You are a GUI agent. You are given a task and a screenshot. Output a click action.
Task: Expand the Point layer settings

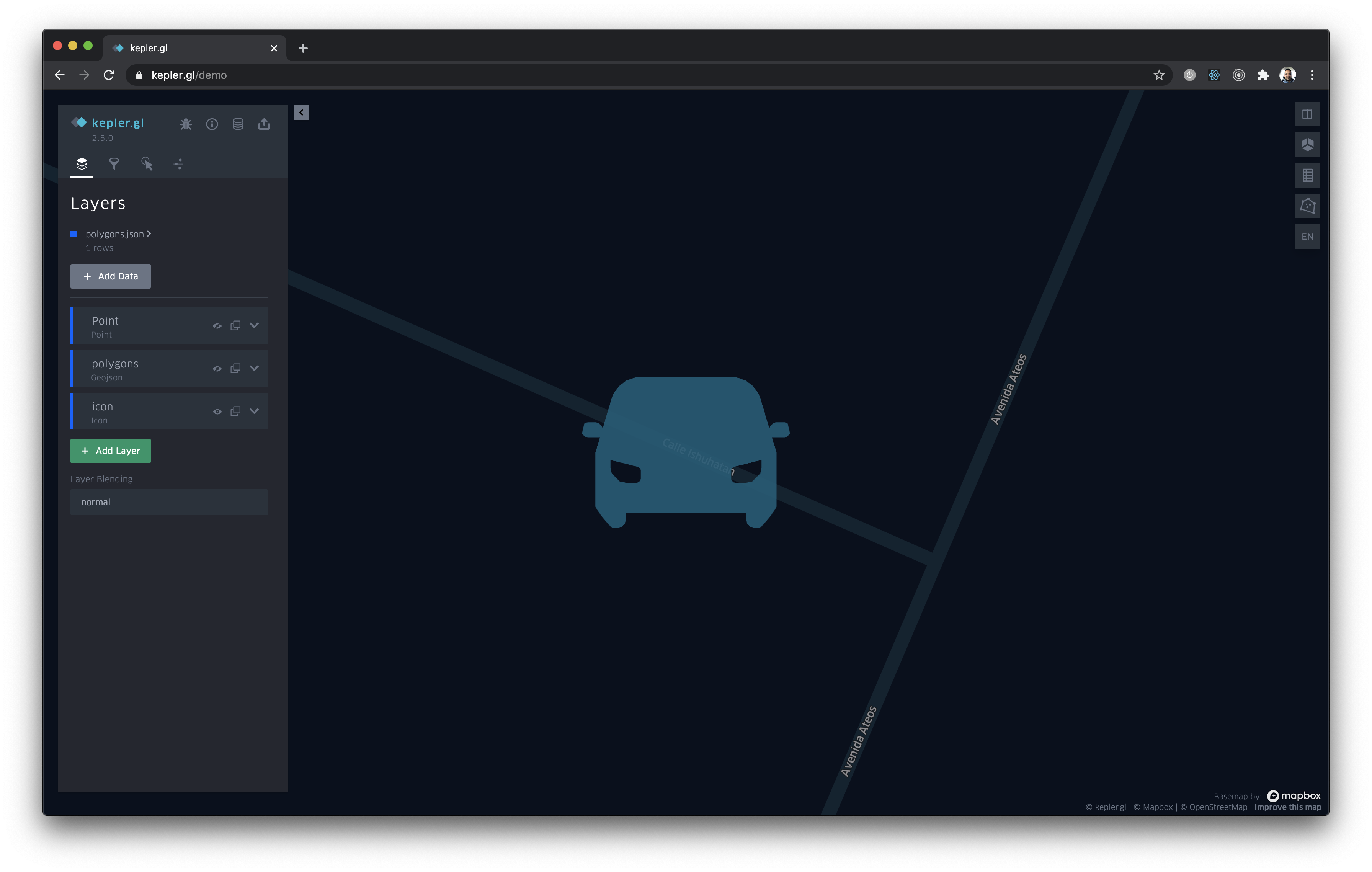pos(254,326)
